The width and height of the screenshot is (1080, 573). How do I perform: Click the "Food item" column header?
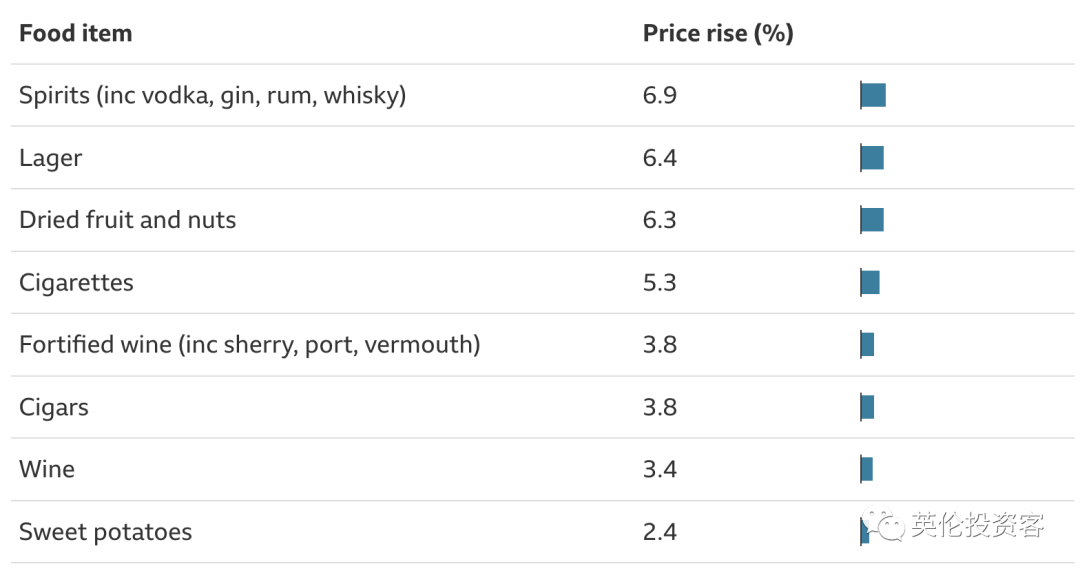76,33
